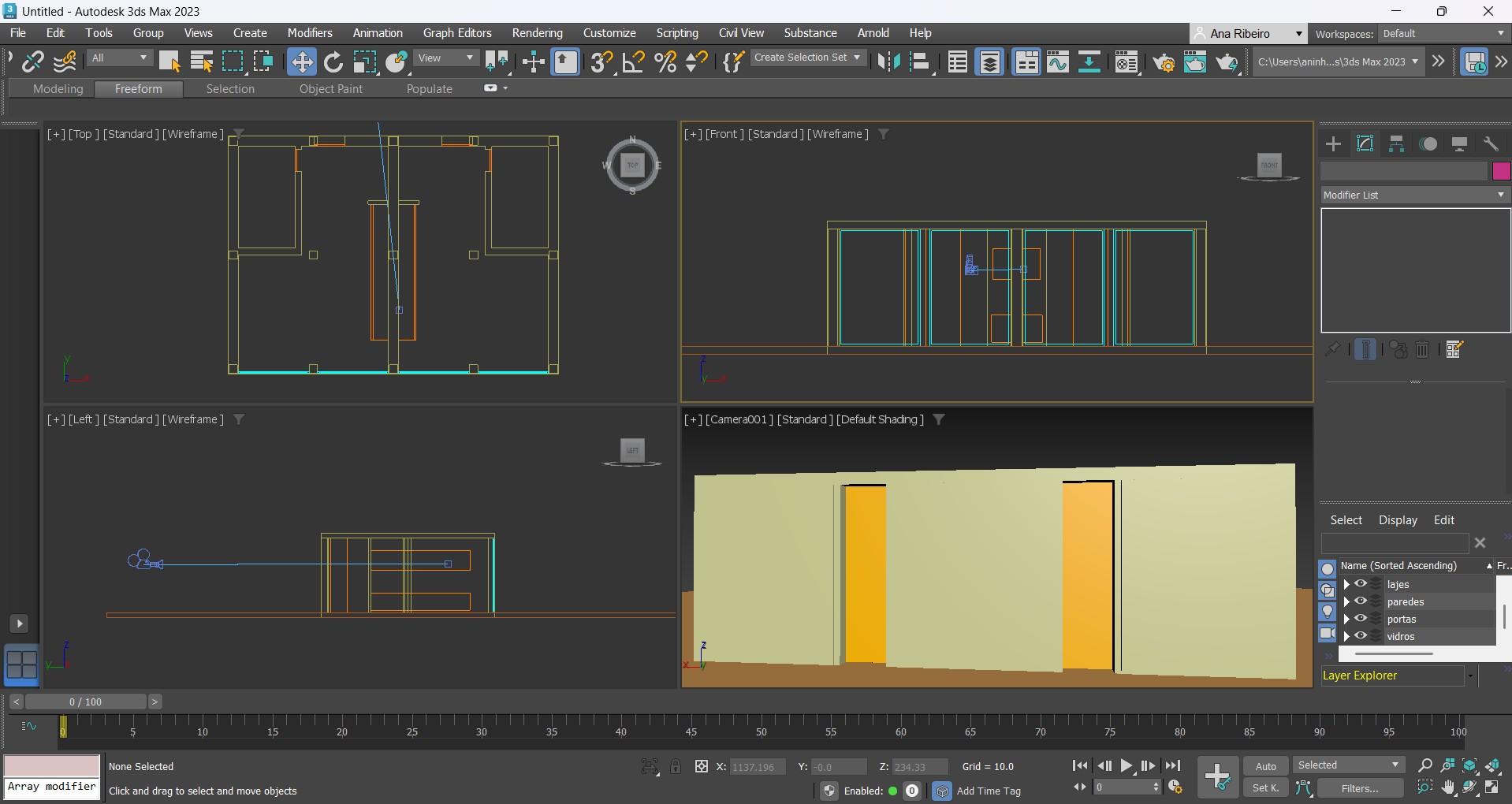The width and height of the screenshot is (1512, 804).
Task: Activate the Select and Rotate tool
Action: (333, 61)
